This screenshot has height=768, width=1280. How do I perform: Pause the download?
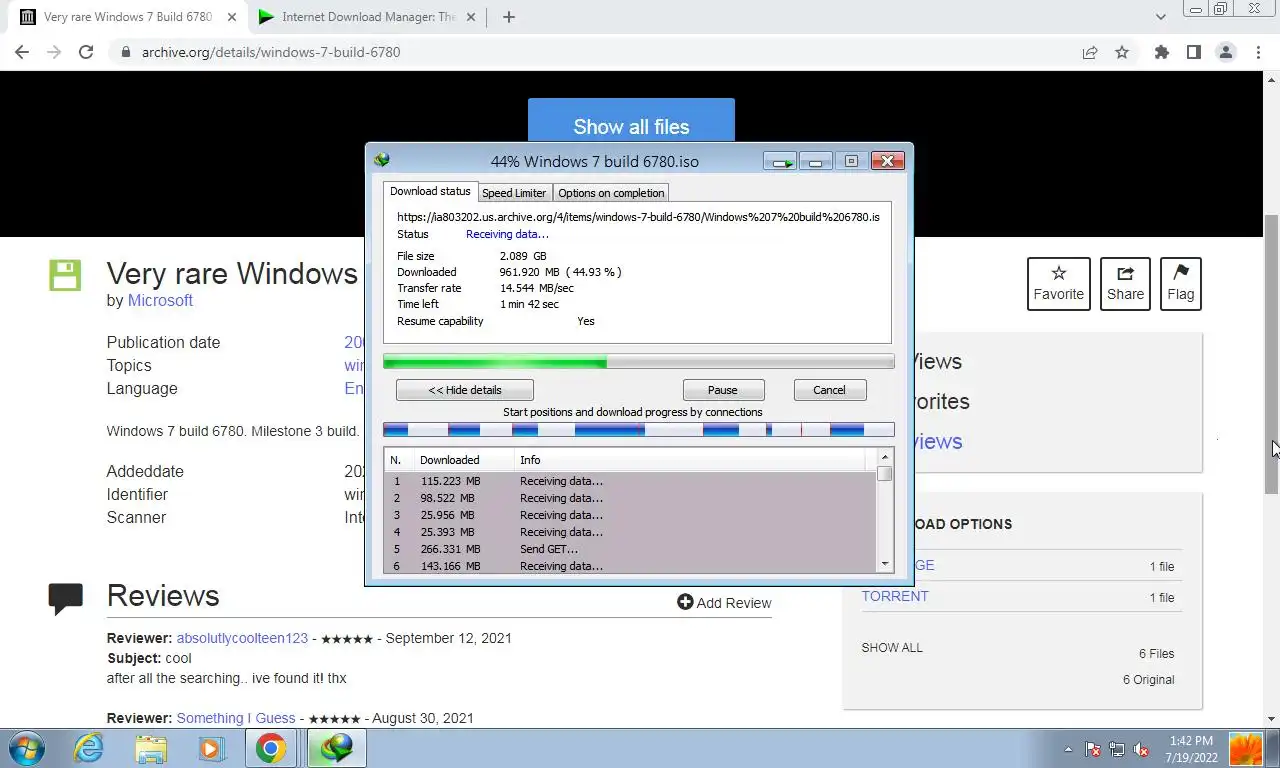tap(723, 390)
